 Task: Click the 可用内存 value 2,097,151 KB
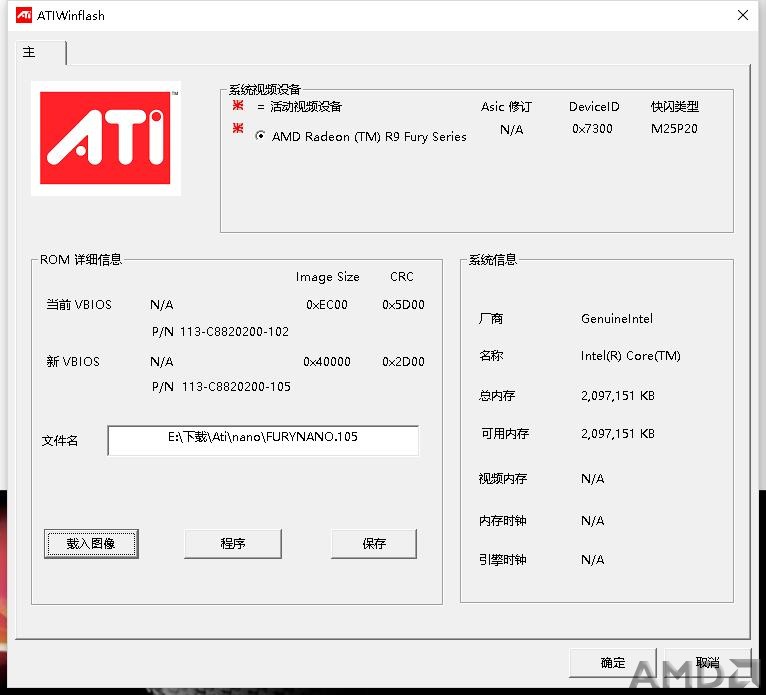[618, 434]
